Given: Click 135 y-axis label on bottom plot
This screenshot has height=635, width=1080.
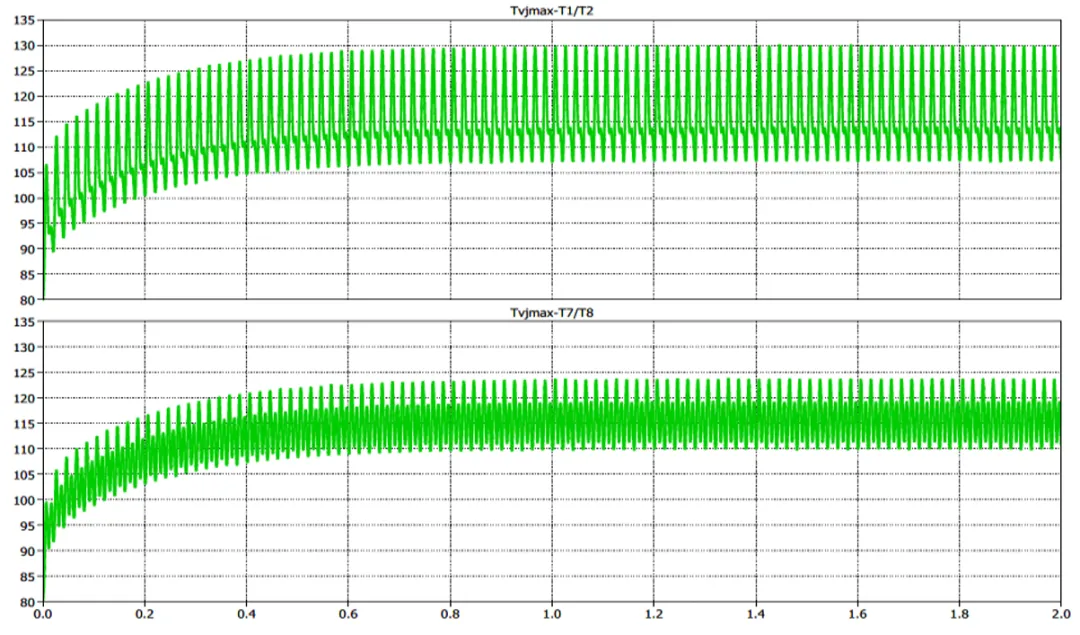Looking at the screenshot, I should pyautogui.click(x=24, y=323).
